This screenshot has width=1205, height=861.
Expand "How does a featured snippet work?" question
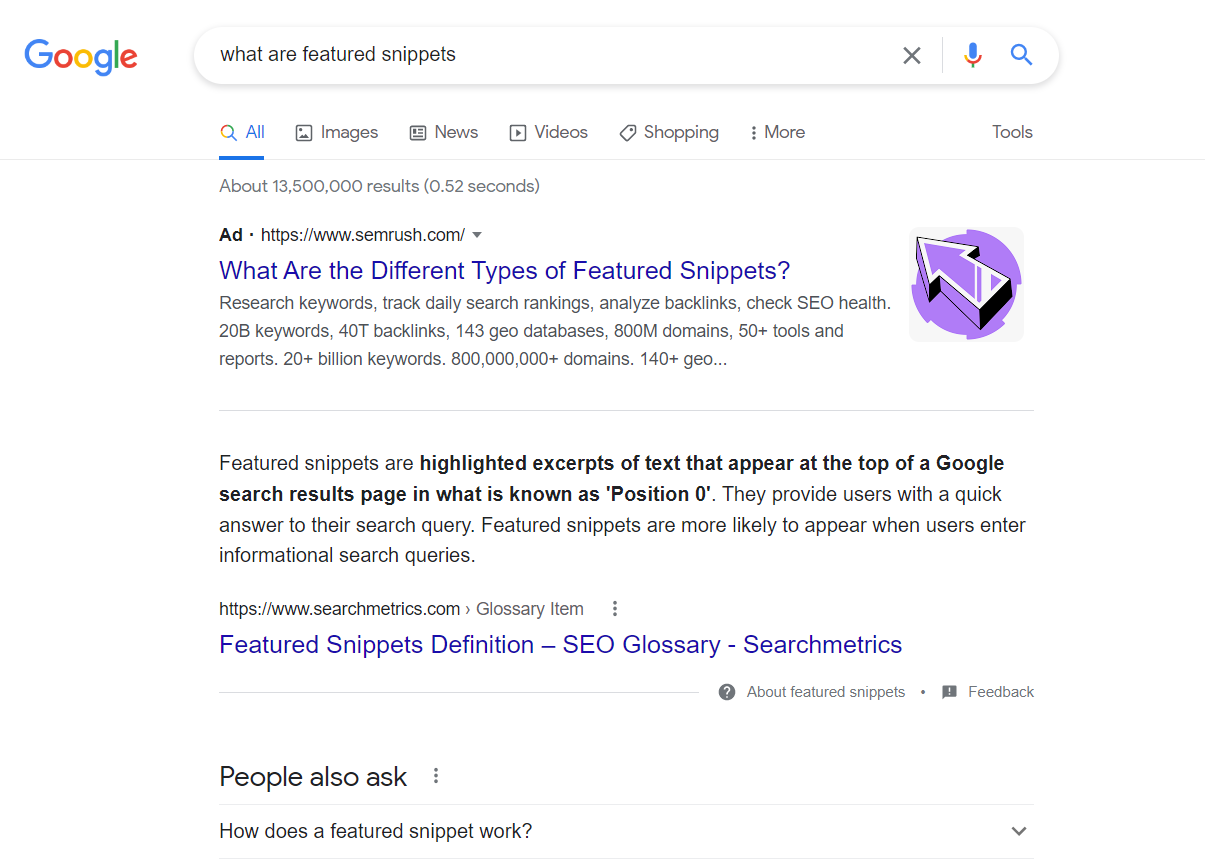626,831
